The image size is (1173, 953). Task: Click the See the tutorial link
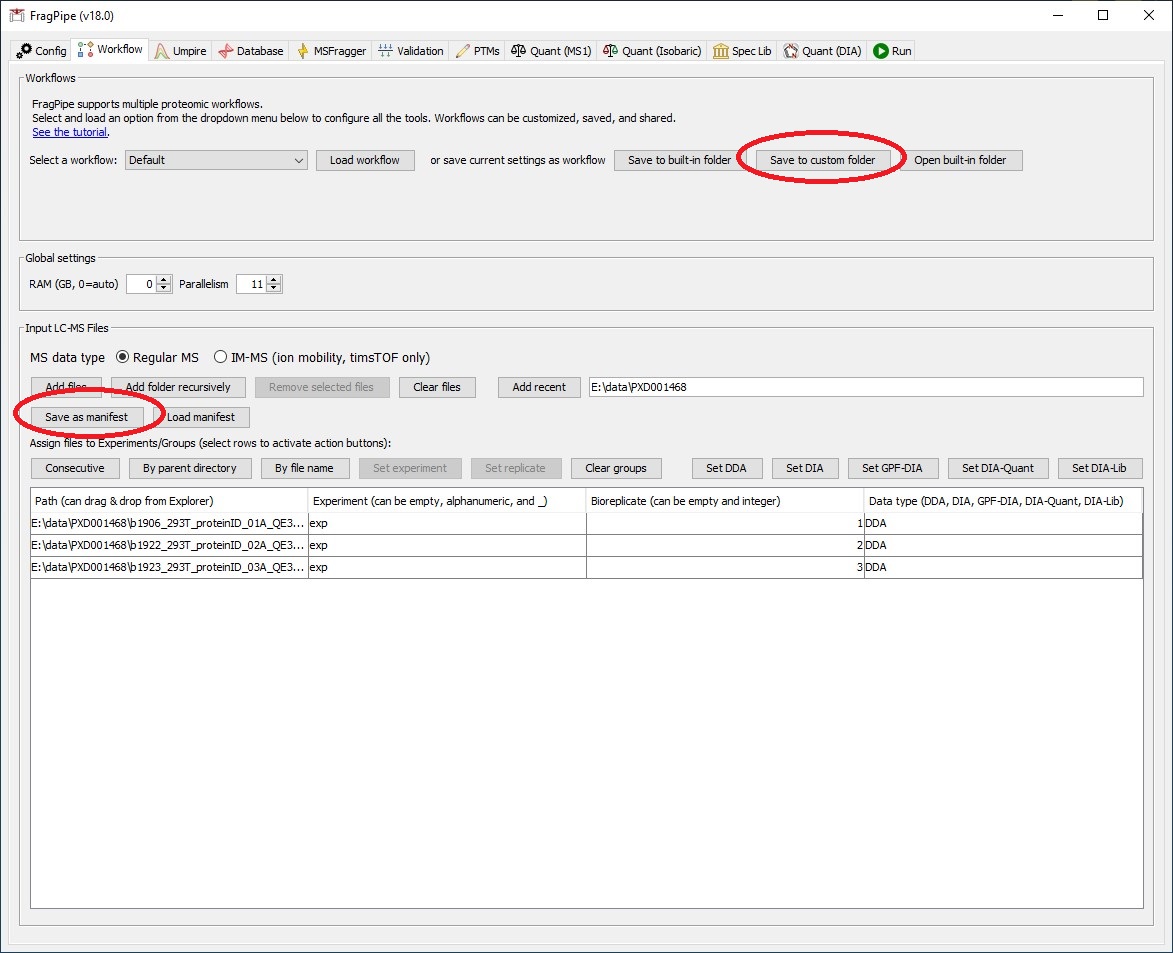pyautogui.click(x=69, y=131)
